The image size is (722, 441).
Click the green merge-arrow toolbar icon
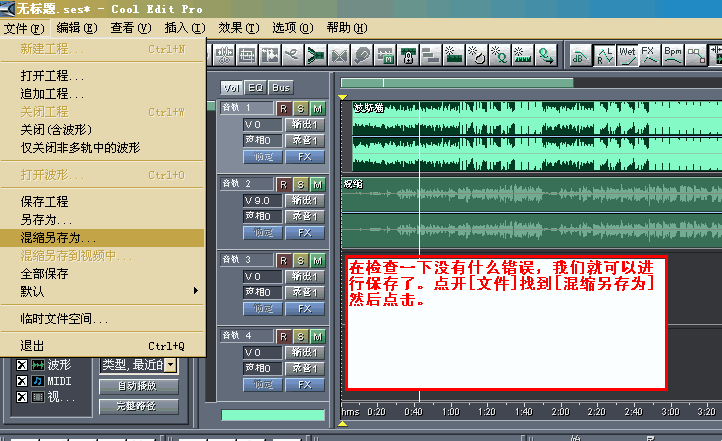pyautogui.click(x=316, y=56)
